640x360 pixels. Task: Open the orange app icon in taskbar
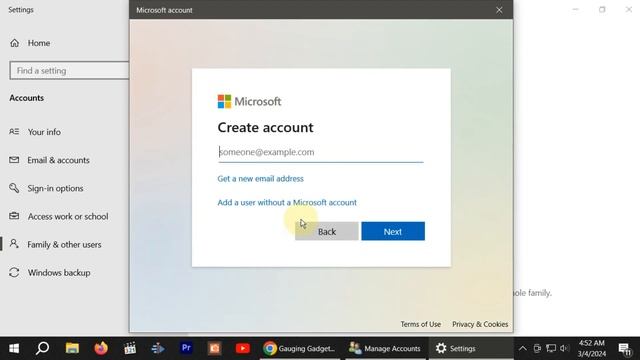[x=214, y=348]
